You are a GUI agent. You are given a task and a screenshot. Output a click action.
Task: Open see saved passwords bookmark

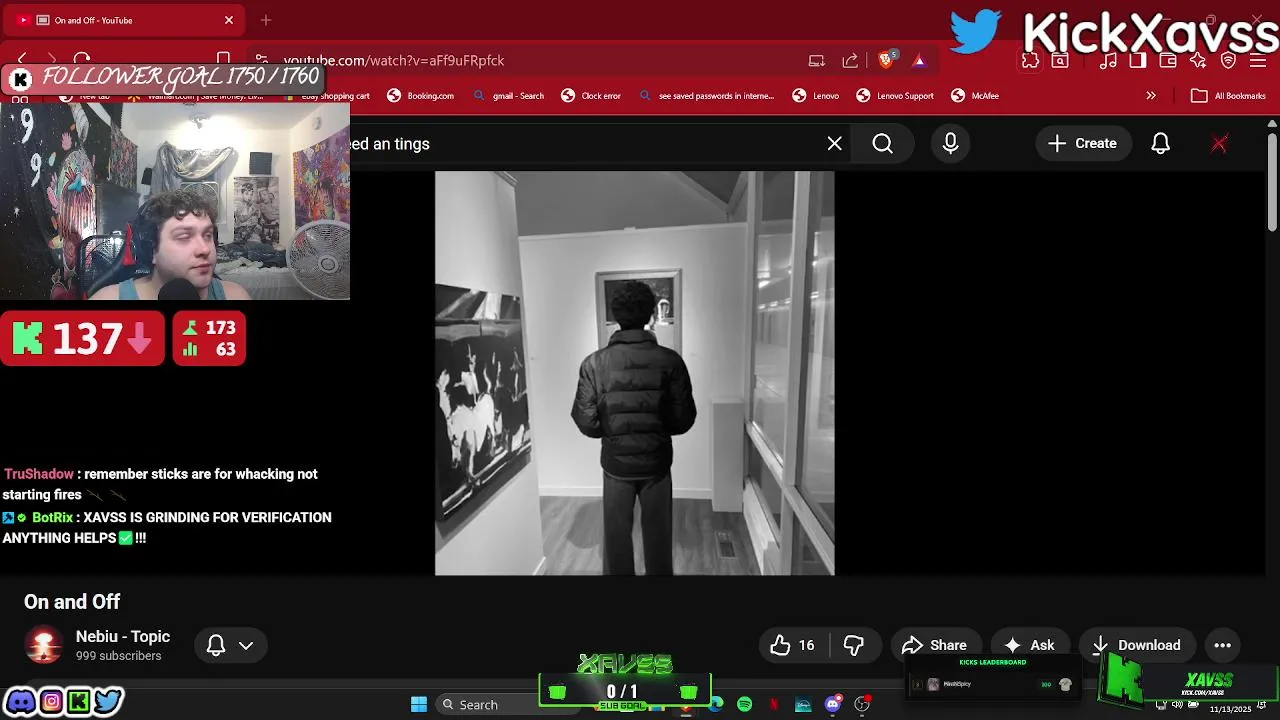click(x=707, y=96)
